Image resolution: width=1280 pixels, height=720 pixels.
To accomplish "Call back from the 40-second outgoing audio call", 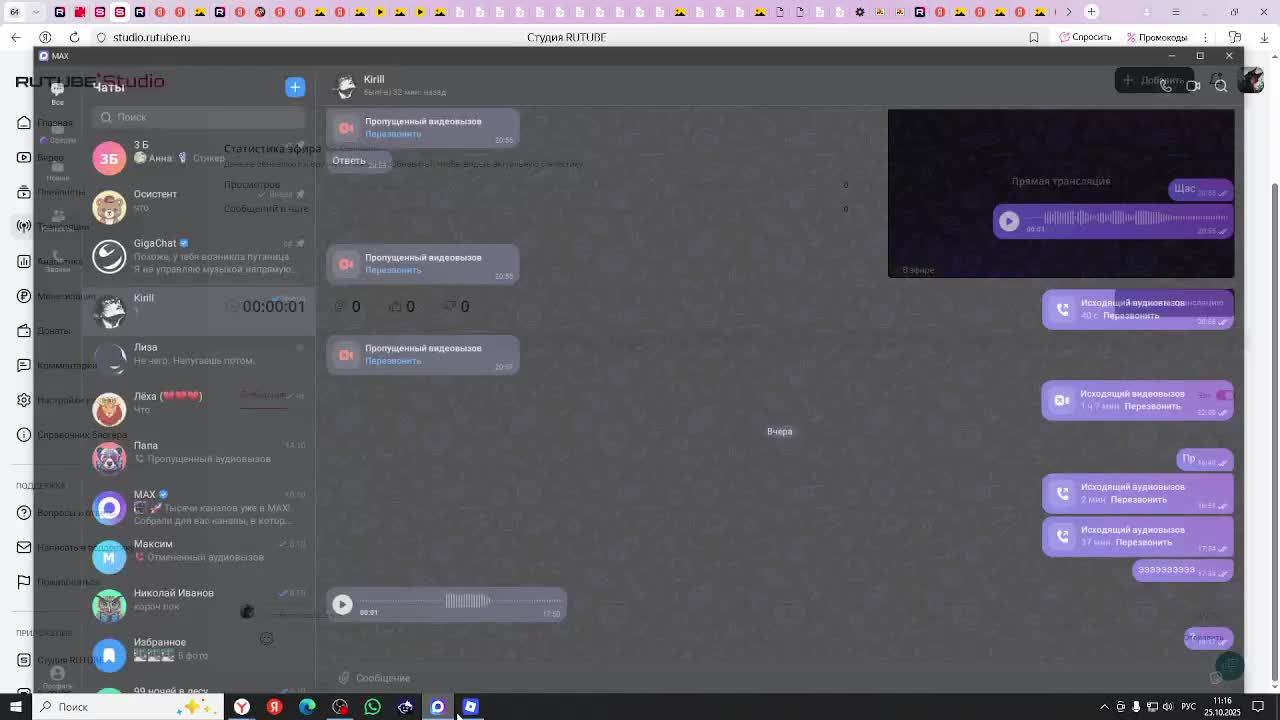I will pos(1131,316).
